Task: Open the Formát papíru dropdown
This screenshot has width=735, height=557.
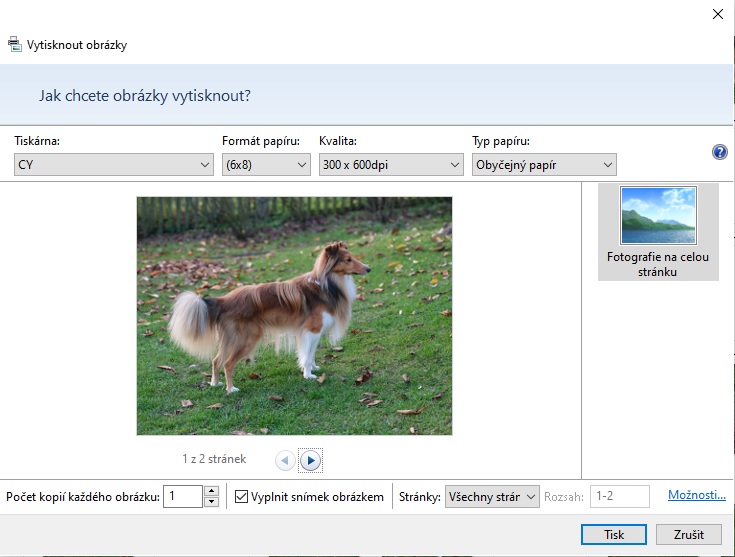Action: tap(266, 165)
